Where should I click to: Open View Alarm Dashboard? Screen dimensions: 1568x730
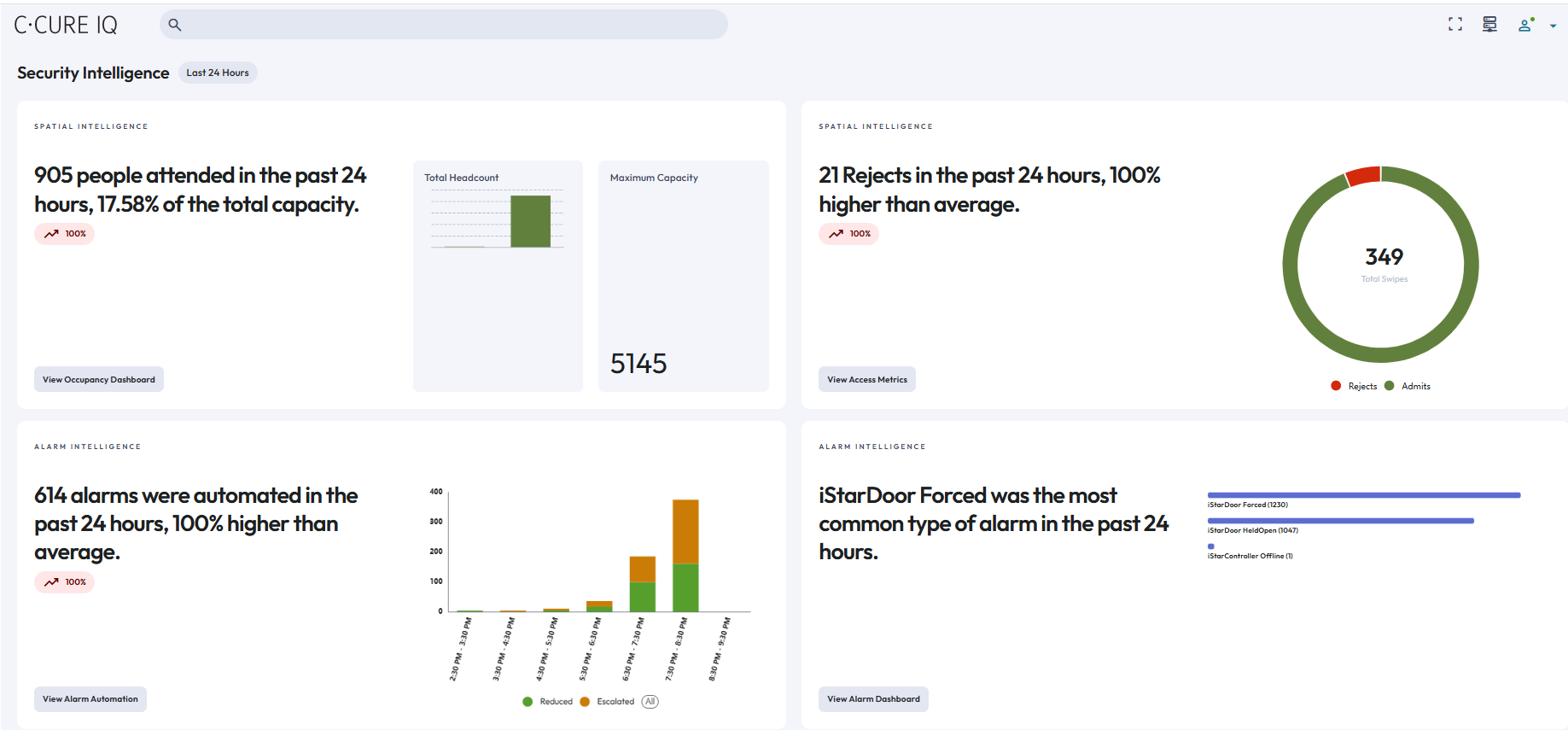point(873,699)
